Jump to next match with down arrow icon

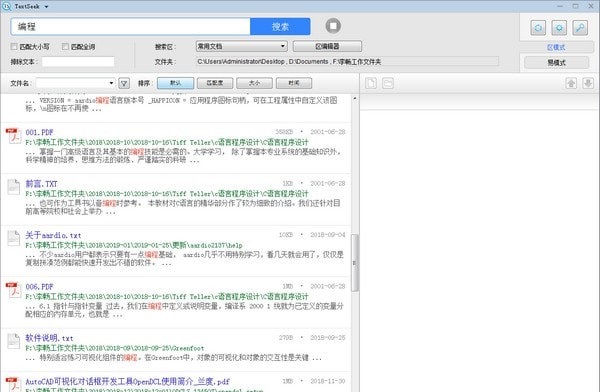[588, 83]
